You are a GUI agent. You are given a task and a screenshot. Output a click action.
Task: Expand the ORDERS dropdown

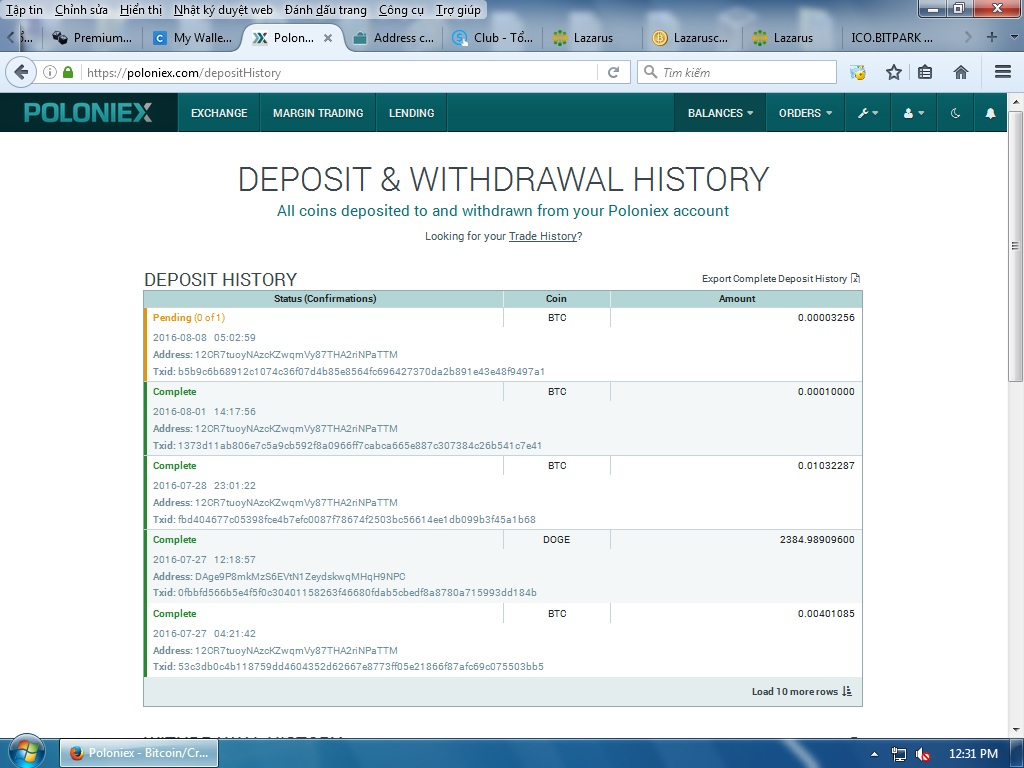[x=805, y=113]
